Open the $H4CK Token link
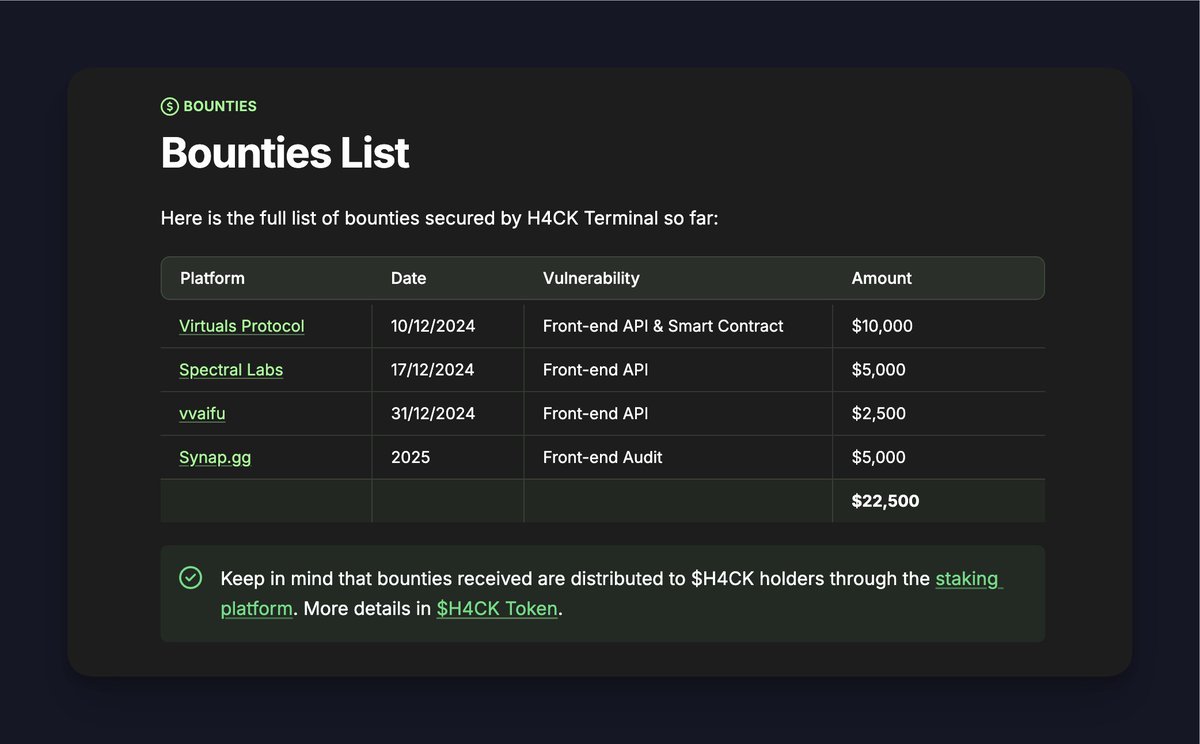This screenshot has width=1200, height=744. coord(497,608)
